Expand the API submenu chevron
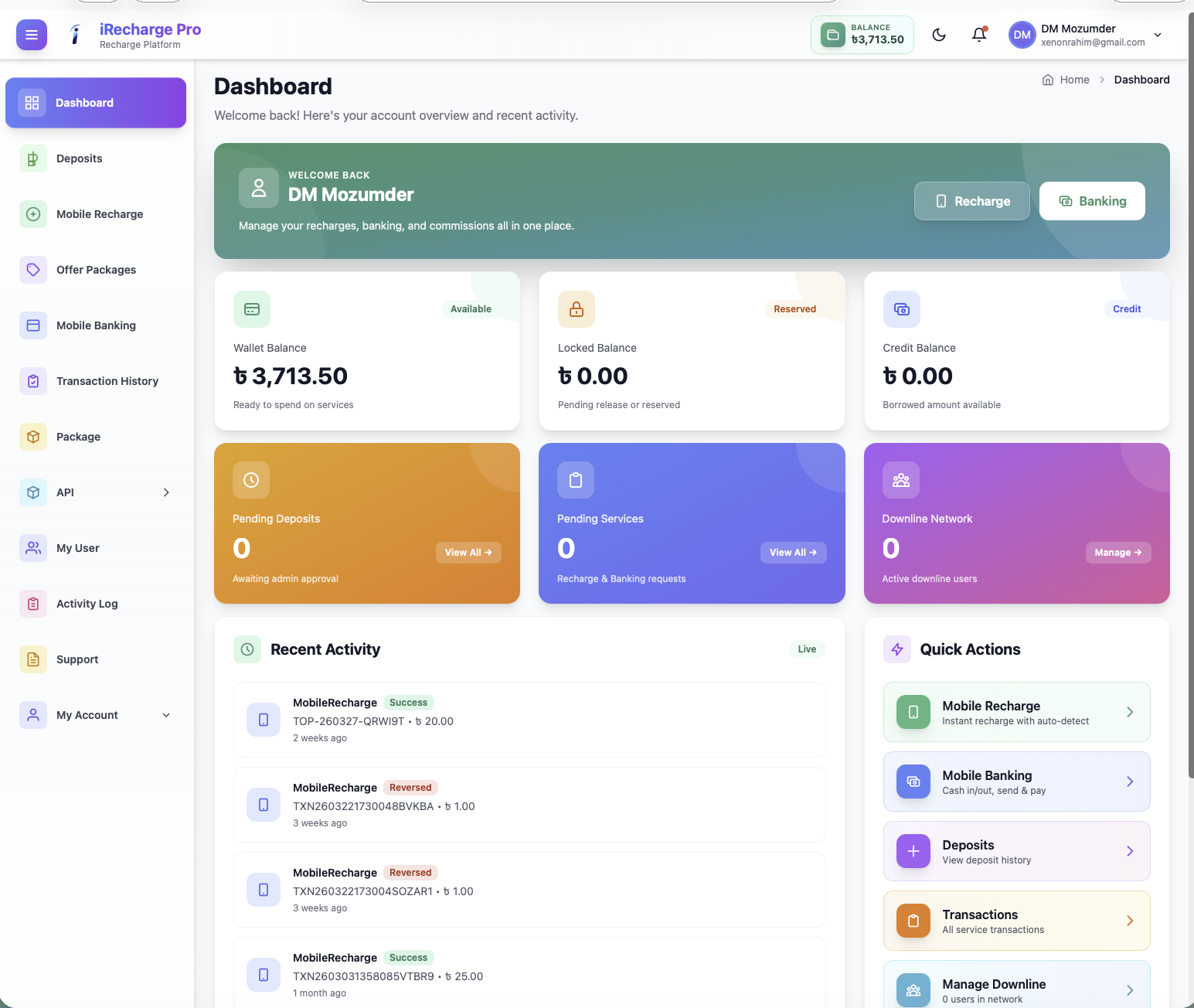This screenshot has width=1194, height=1008. 166,492
